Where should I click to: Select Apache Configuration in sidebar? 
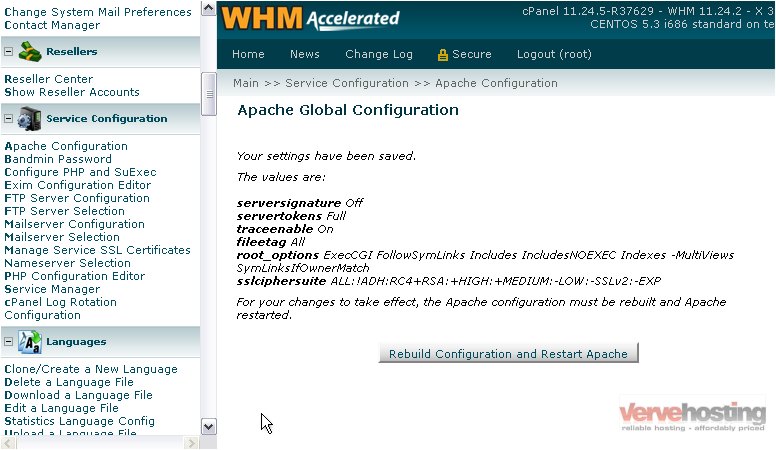pos(66,147)
